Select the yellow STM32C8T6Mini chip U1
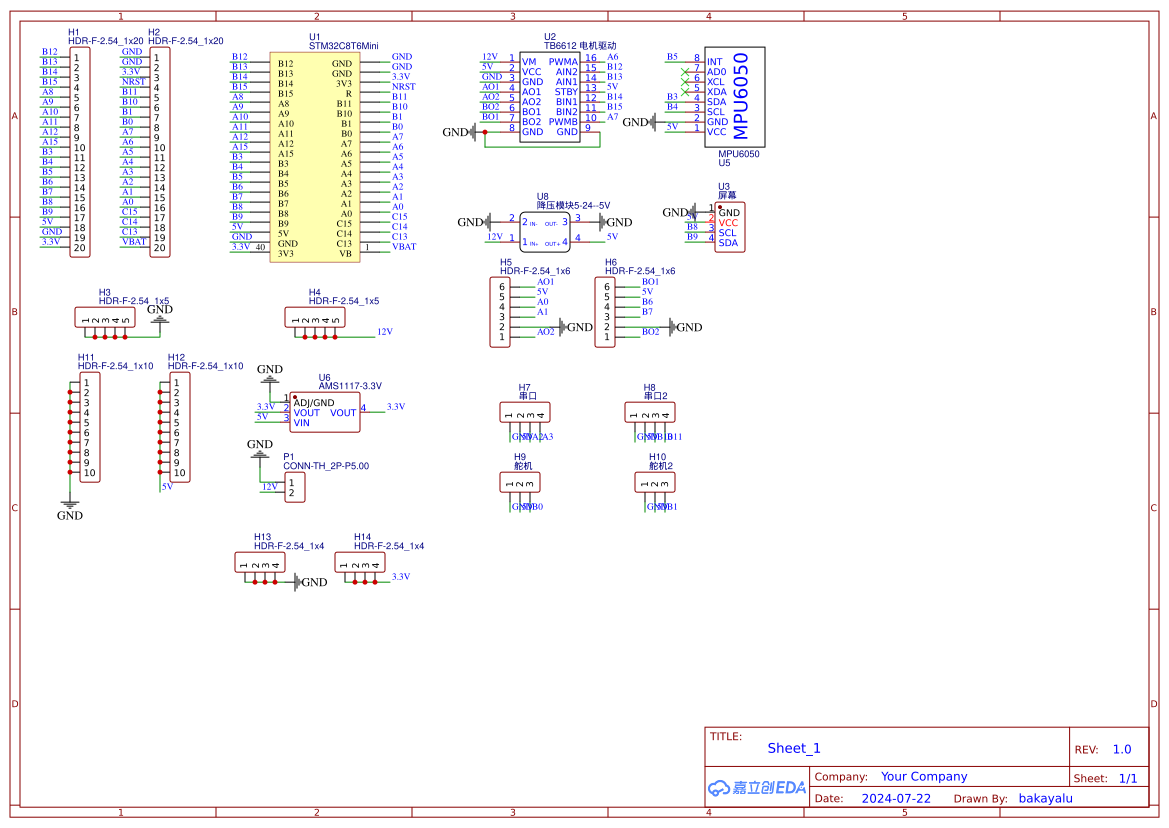The width and height of the screenshot is (1169, 828). pyautogui.click(x=314, y=158)
